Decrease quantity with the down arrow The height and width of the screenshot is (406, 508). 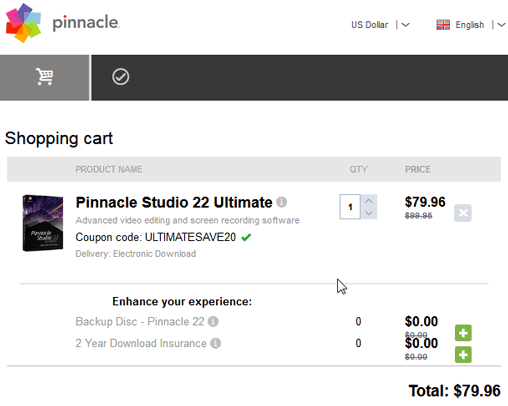369,213
